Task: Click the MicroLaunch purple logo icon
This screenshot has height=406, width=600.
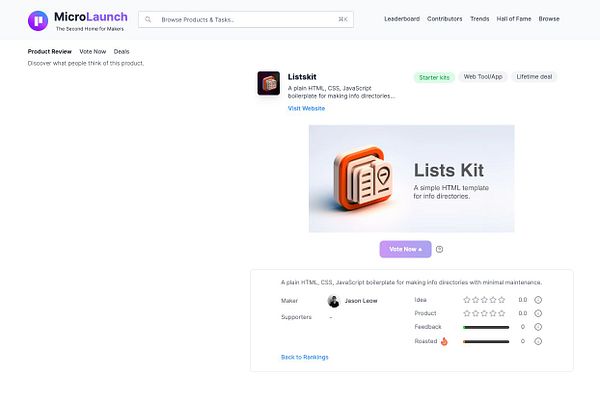Action: pos(38,21)
